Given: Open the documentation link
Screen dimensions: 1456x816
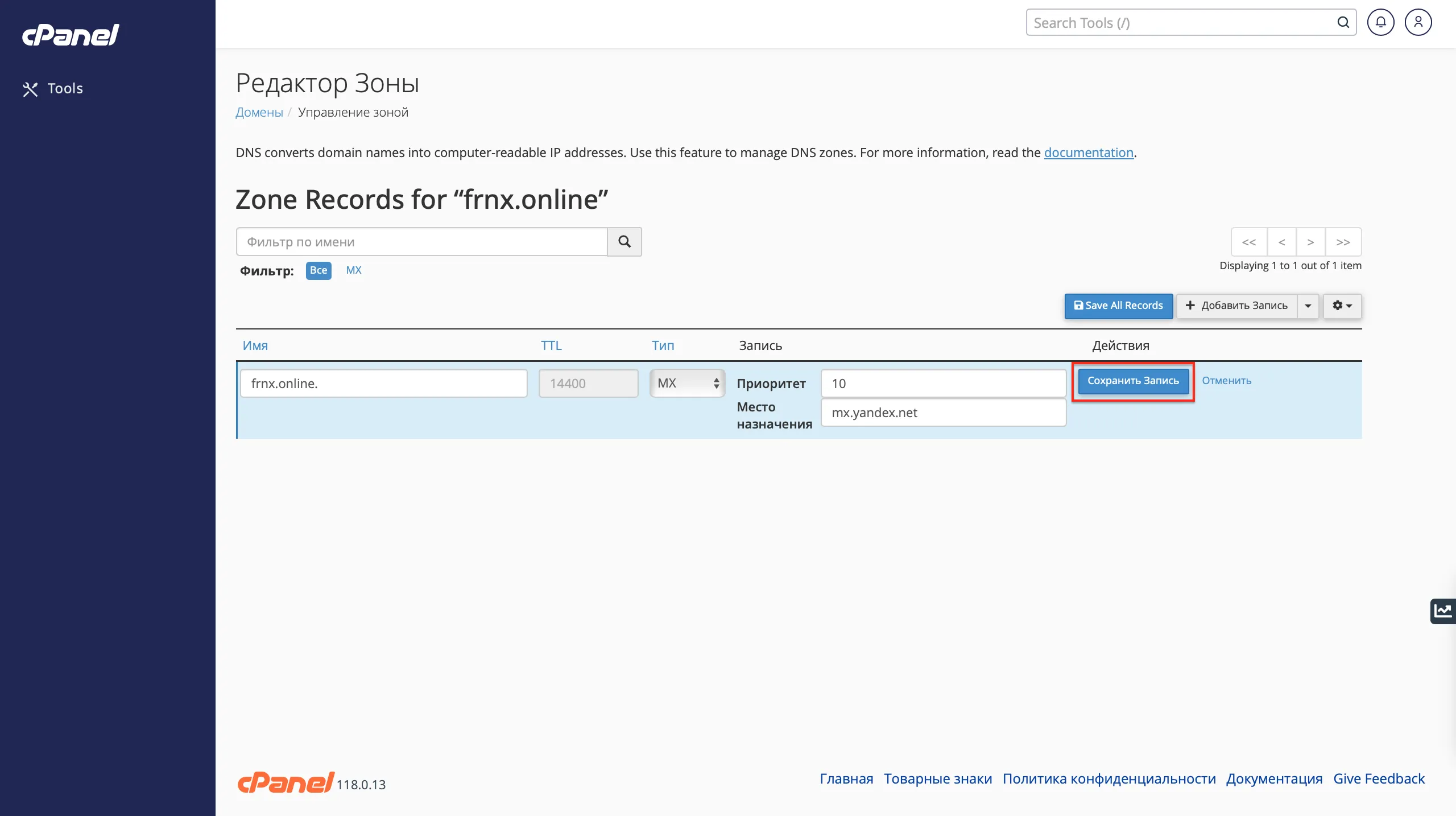Looking at the screenshot, I should (1089, 153).
